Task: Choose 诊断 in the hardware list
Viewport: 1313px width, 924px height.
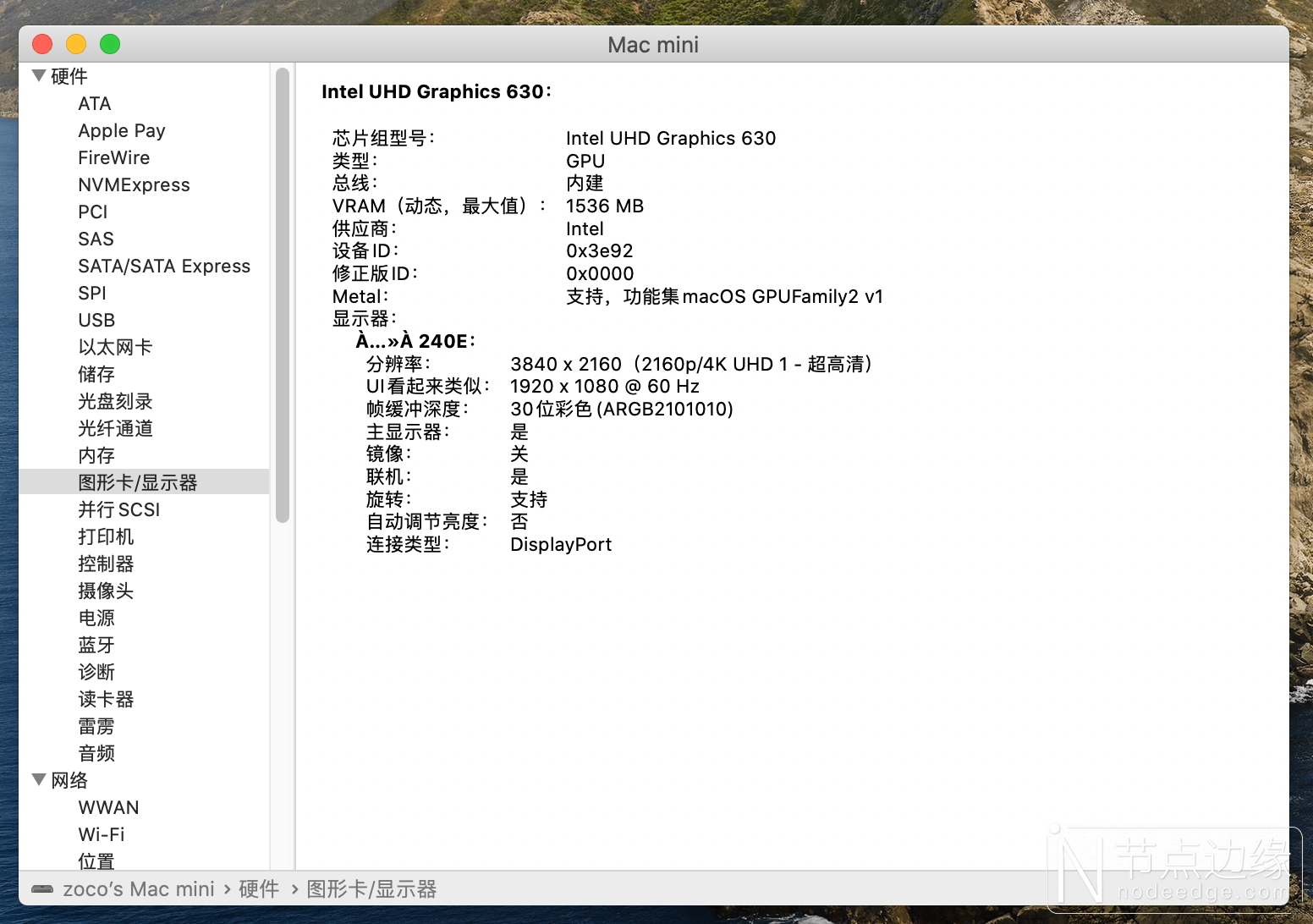Action: (96, 672)
